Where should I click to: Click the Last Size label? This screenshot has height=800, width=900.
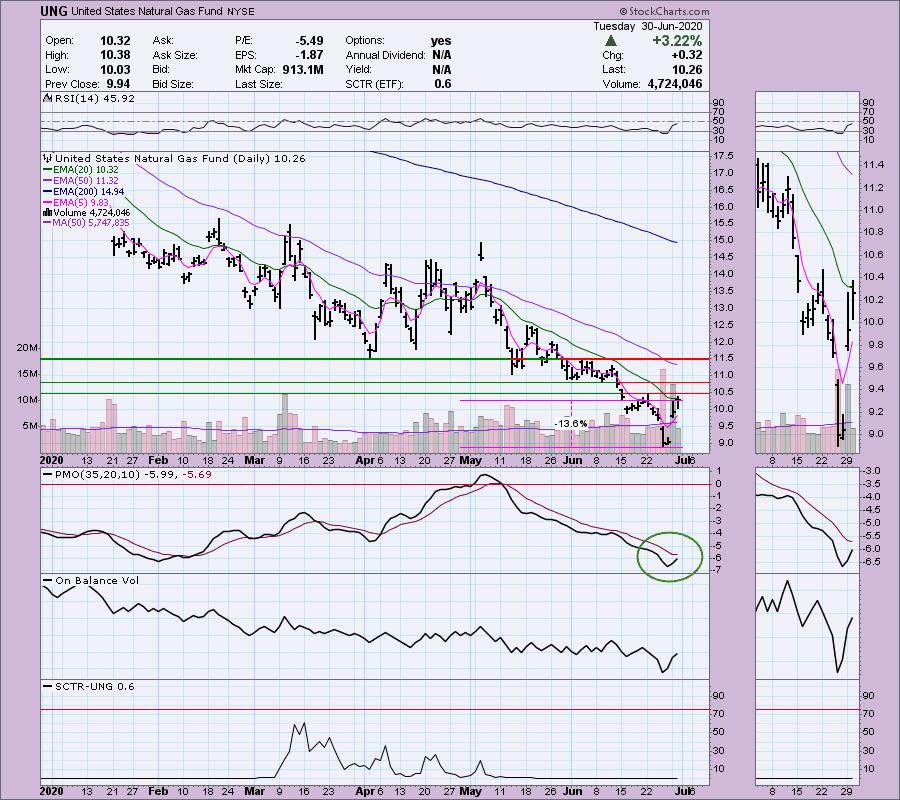click(x=259, y=84)
